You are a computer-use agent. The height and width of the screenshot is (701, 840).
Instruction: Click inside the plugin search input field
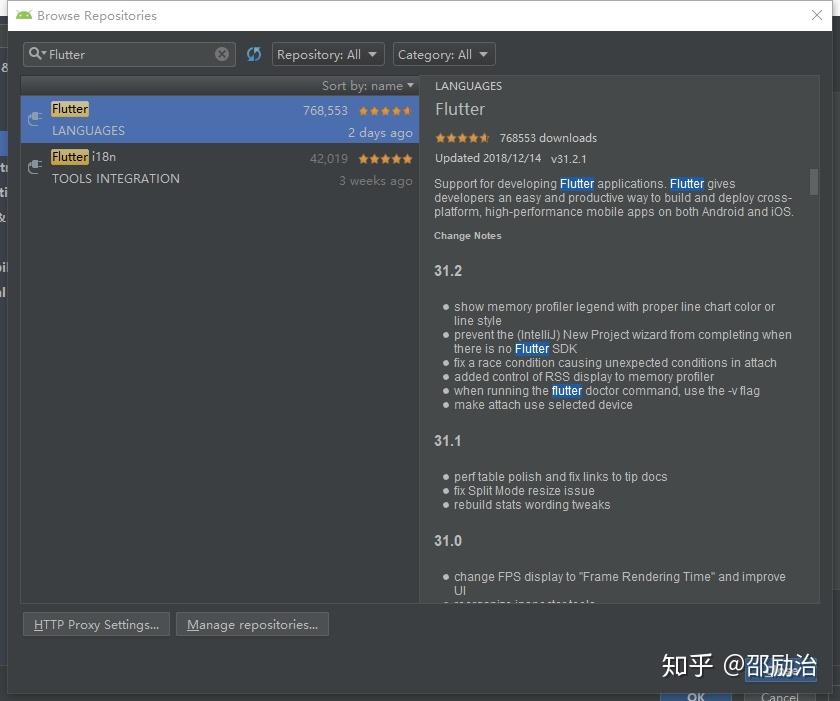[x=130, y=54]
